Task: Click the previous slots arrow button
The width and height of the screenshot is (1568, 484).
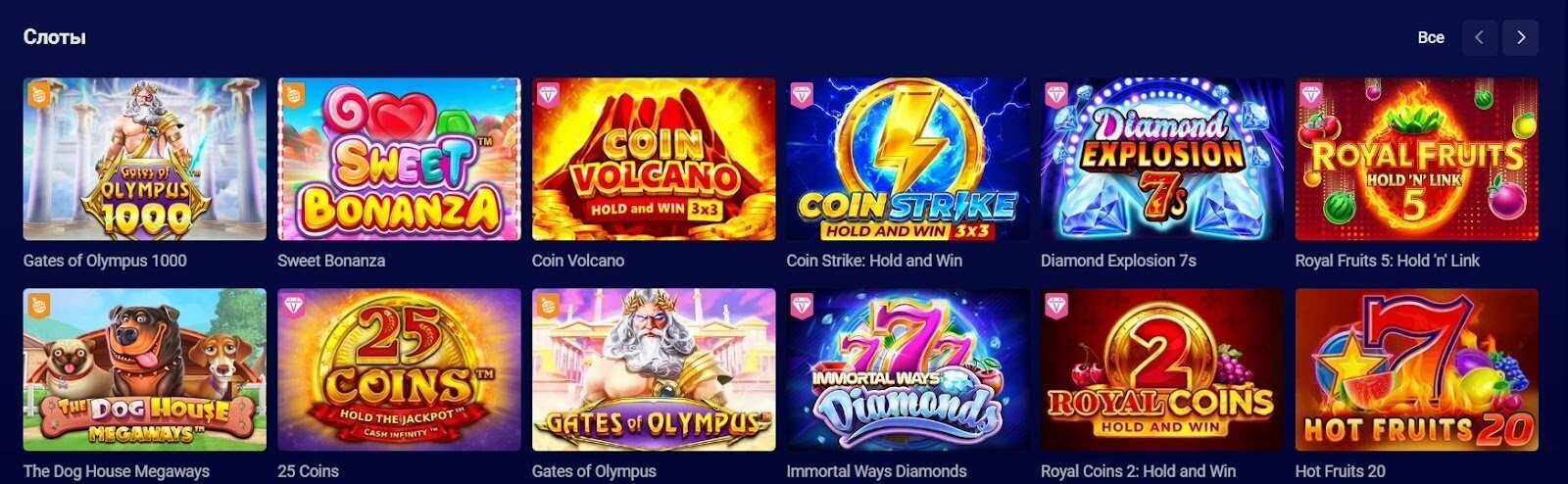Action: (x=1479, y=38)
